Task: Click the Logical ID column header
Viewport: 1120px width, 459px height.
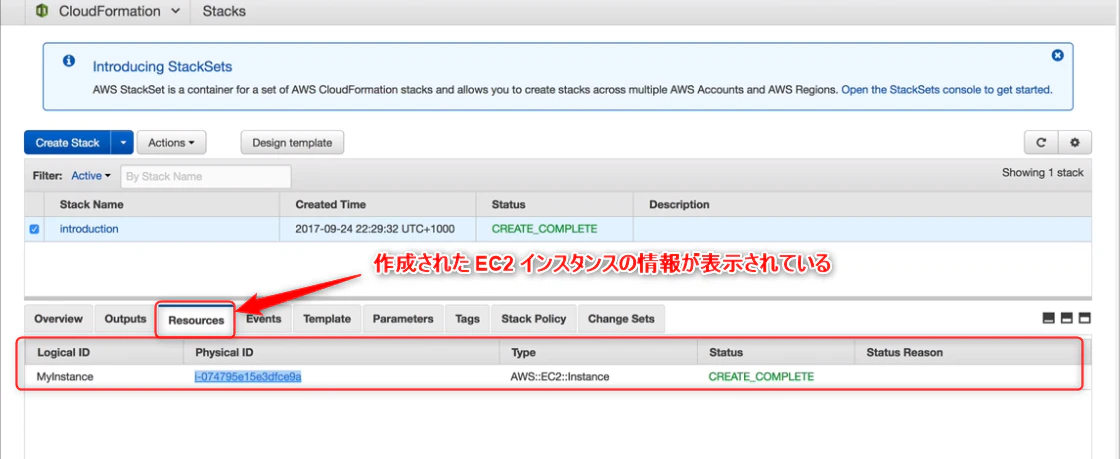Action: tap(64, 353)
